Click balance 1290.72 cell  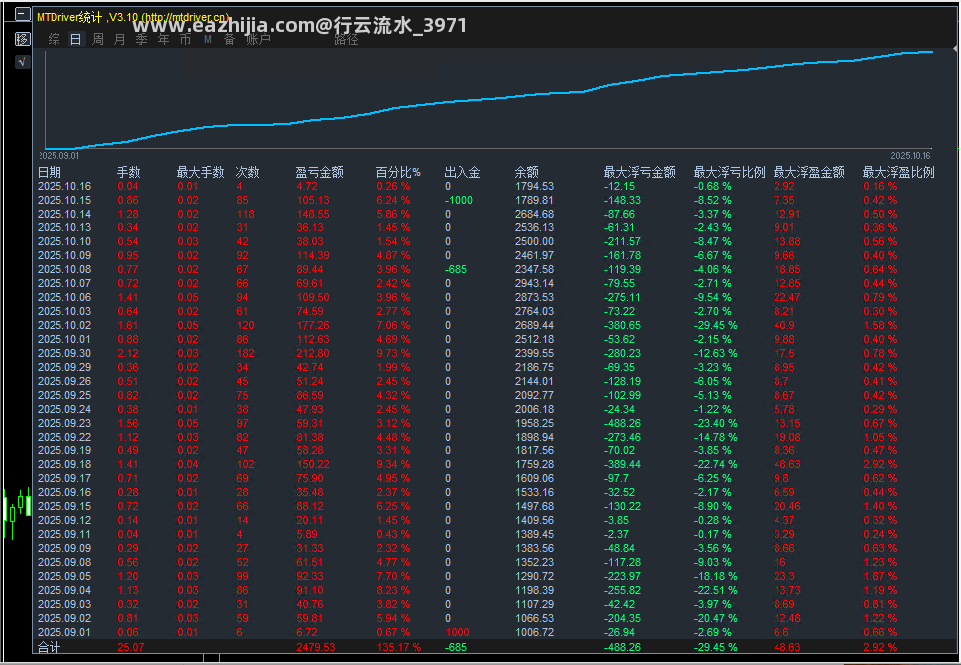534,576
